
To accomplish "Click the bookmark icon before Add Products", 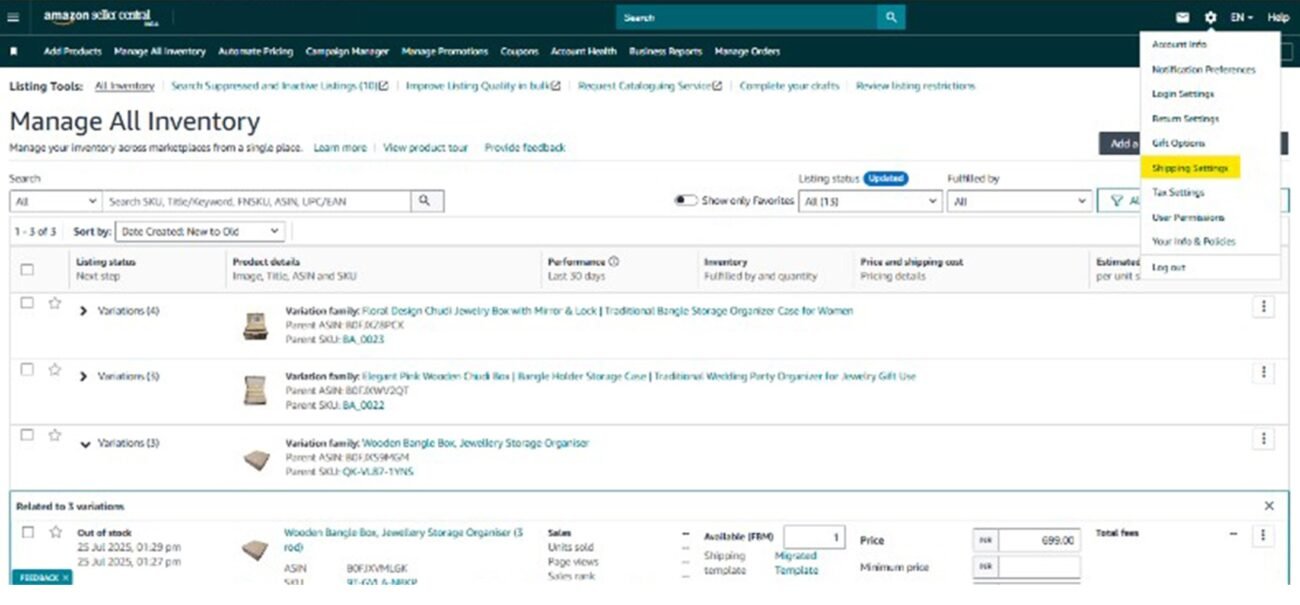I will (x=14, y=51).
